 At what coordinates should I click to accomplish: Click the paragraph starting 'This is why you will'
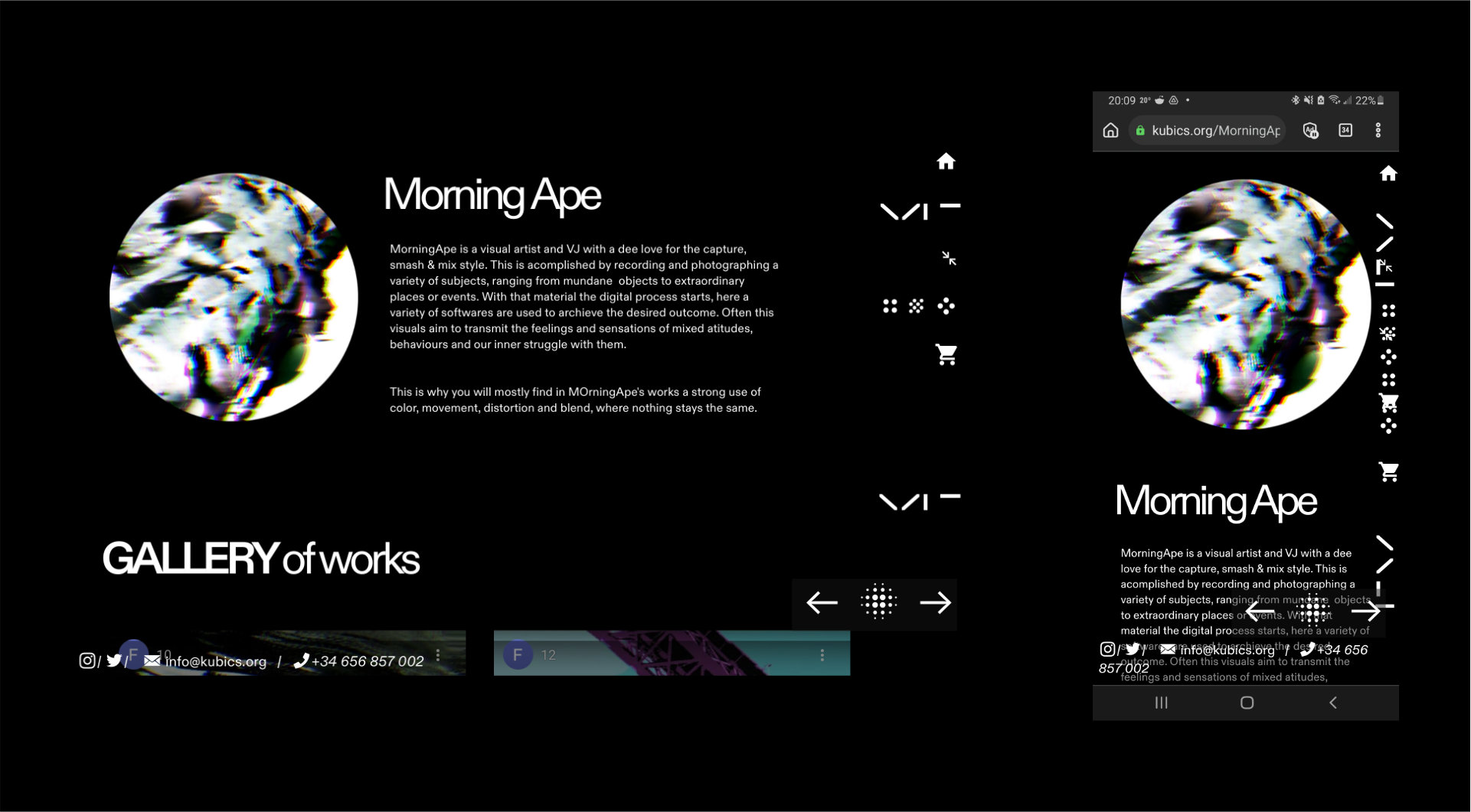[575, 399]
